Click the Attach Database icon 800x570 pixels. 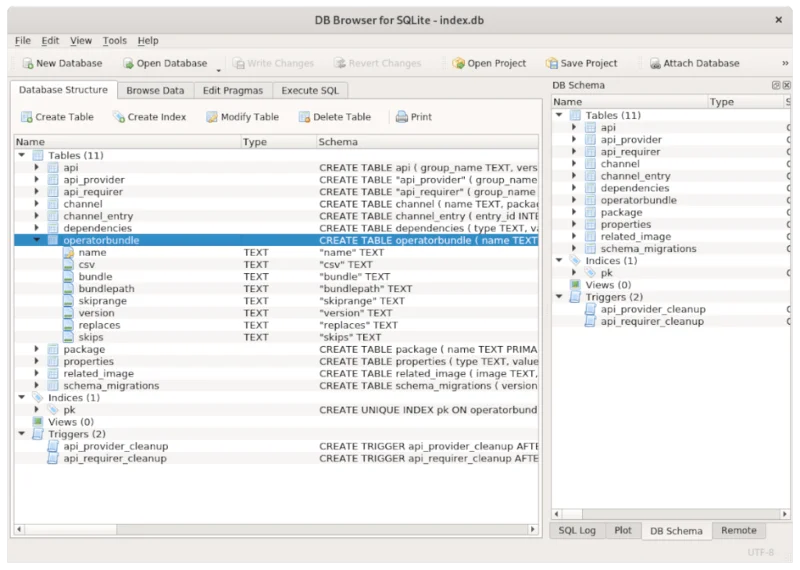coord(655,63)
